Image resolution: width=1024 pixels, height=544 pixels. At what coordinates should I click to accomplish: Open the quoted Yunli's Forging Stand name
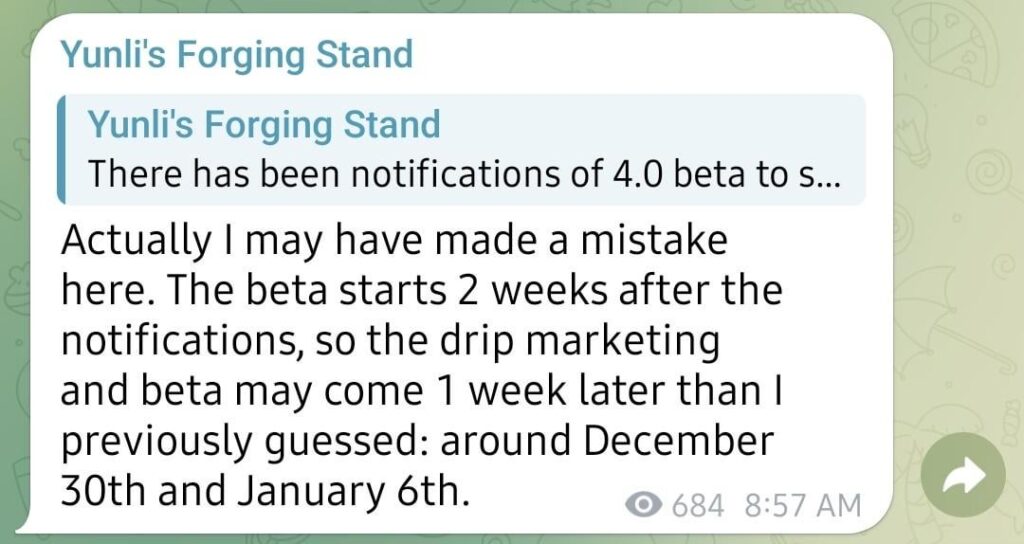pyautogui.click(x=264, y=125)
